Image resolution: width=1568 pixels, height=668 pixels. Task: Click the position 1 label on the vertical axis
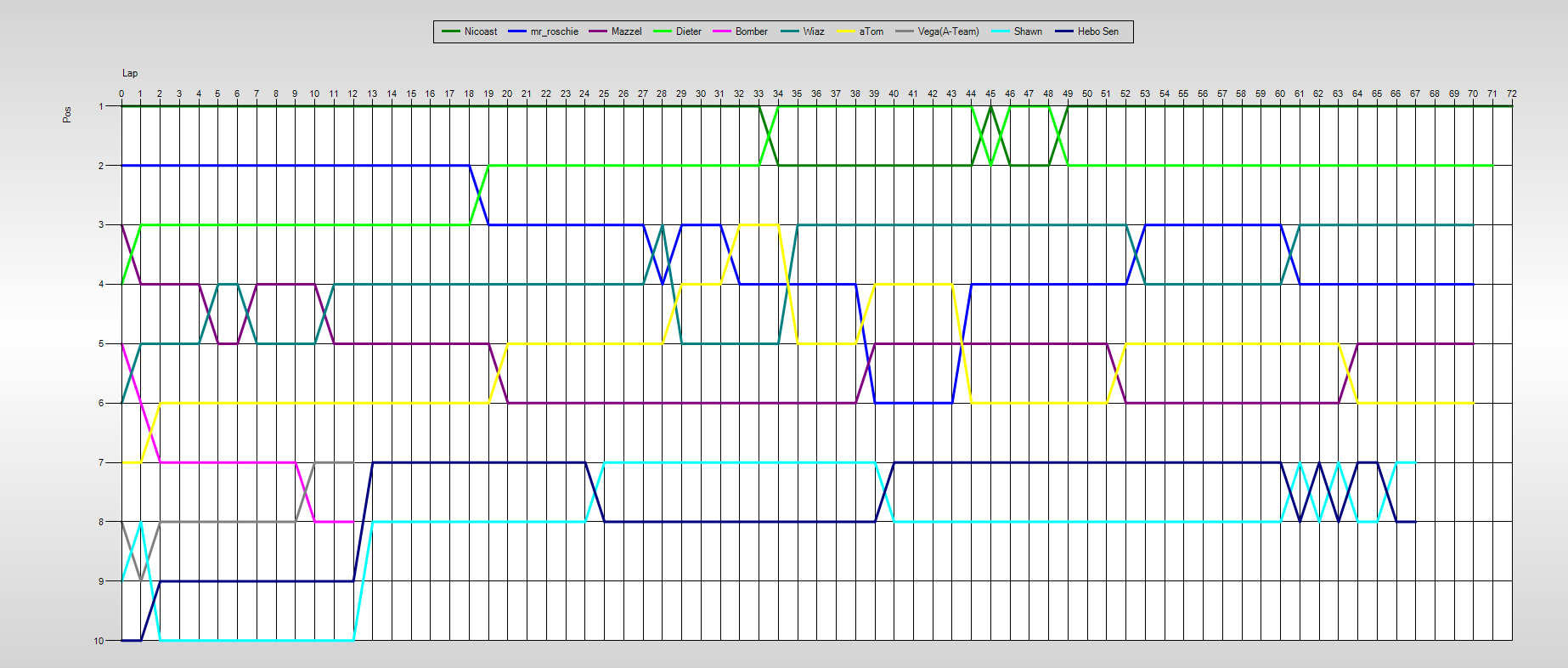[x=101, y=106]
